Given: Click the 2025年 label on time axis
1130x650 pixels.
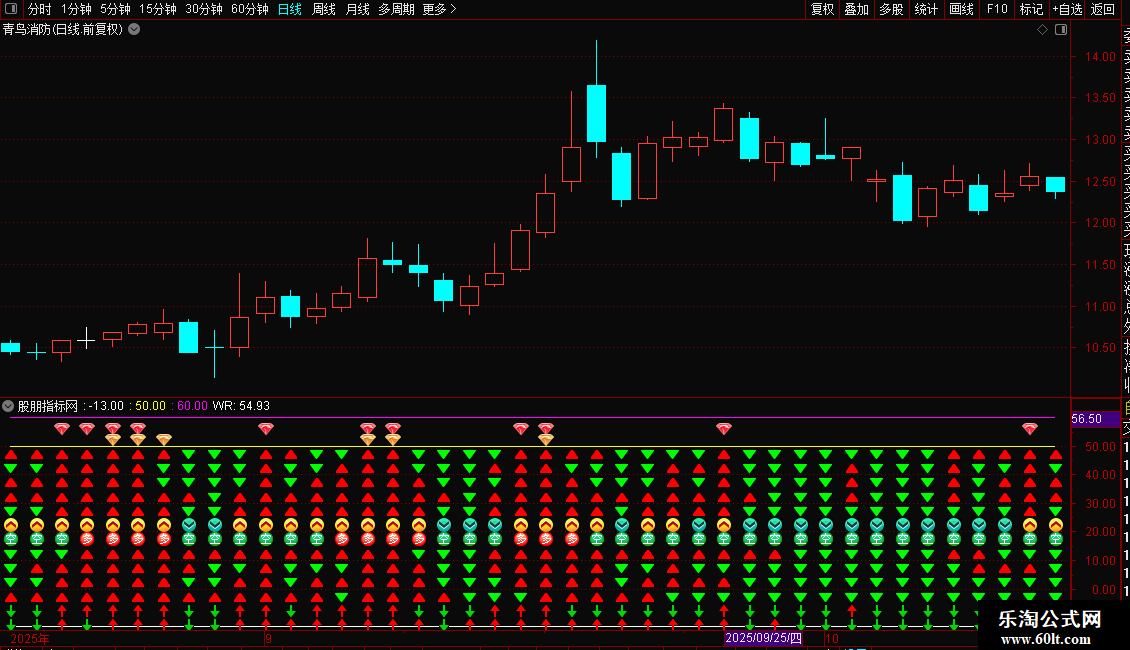Looking at the screenshot, I should click(30, 638).
